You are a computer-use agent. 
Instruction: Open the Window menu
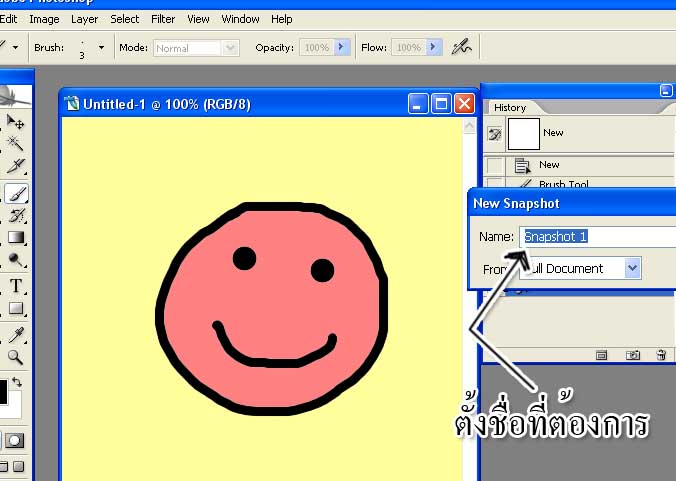coord(240,19)
